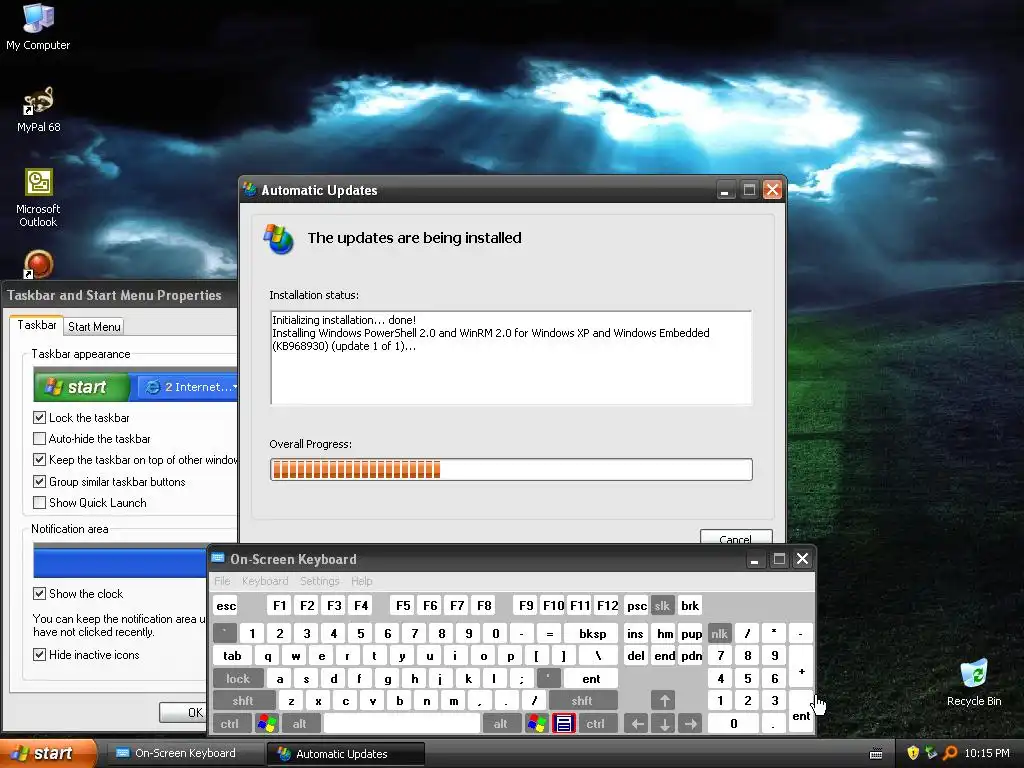
Task: Click the down arrow key on On-Screen Keyboard
Action: tap(664, 724)
